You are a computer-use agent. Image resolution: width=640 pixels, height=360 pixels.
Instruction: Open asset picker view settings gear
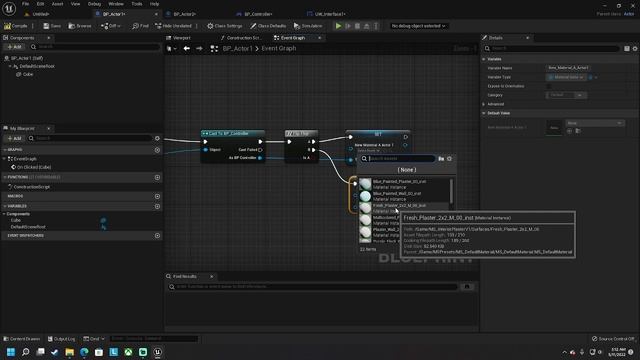[449, 158]
